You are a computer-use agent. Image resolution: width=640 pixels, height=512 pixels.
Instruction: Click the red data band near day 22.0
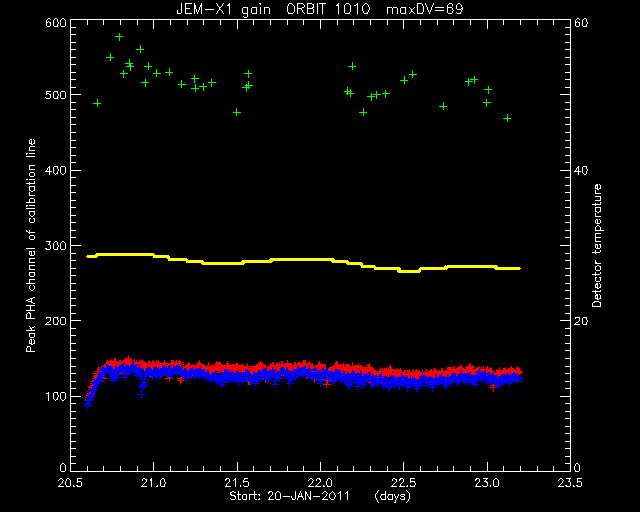tap(321, 367)
